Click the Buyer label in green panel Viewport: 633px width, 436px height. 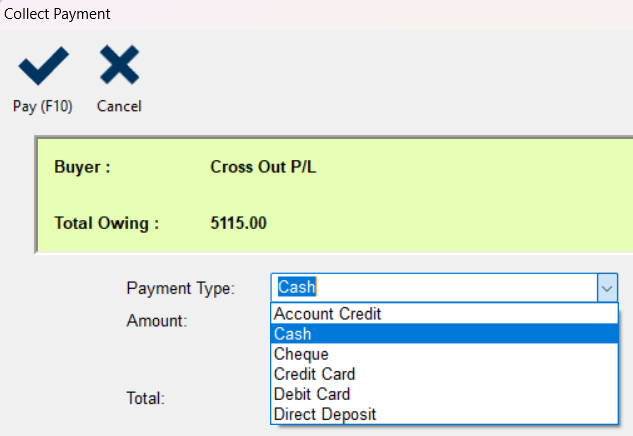[x=82, y=167]
